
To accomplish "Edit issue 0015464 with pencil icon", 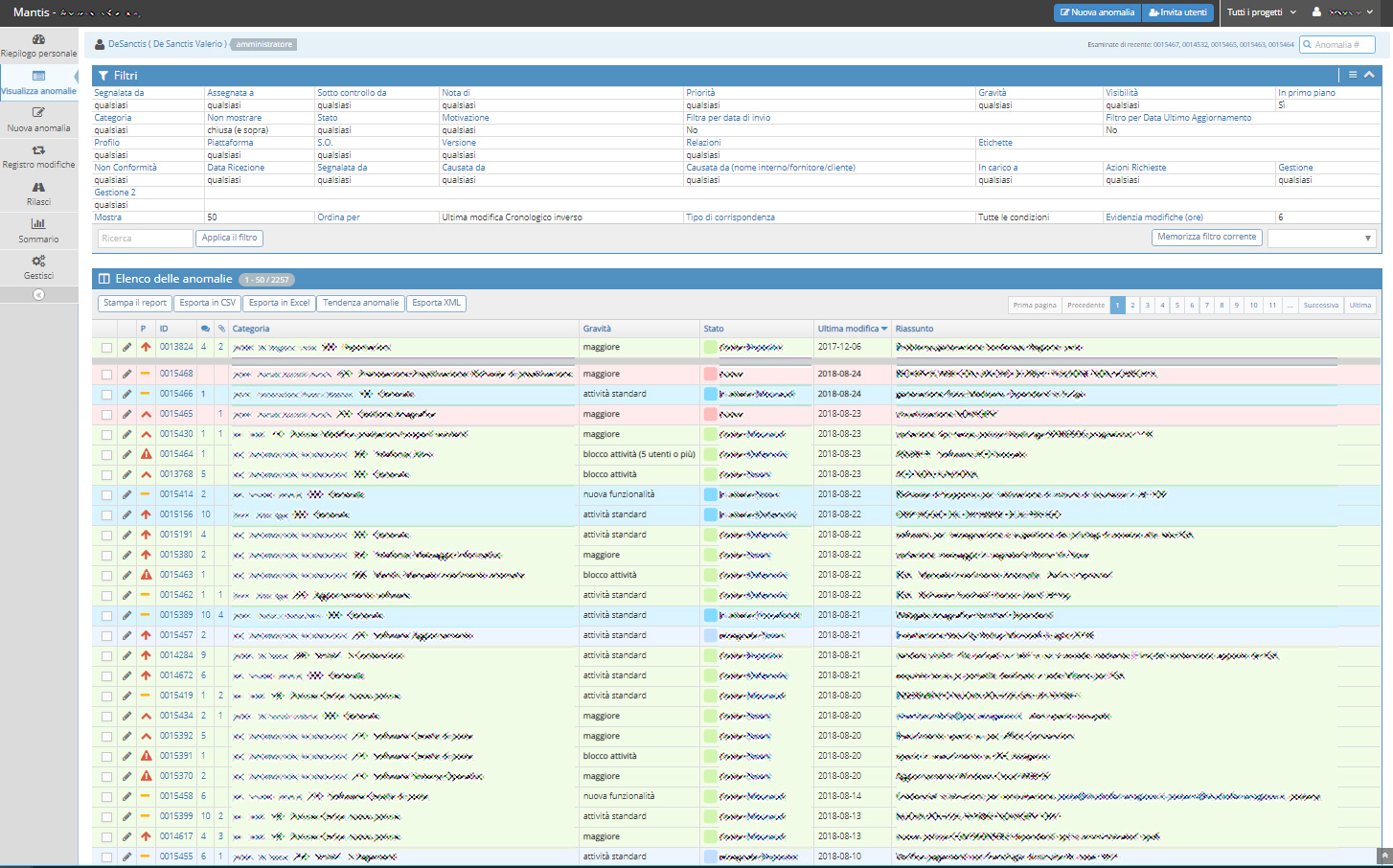I will (126, 454).
